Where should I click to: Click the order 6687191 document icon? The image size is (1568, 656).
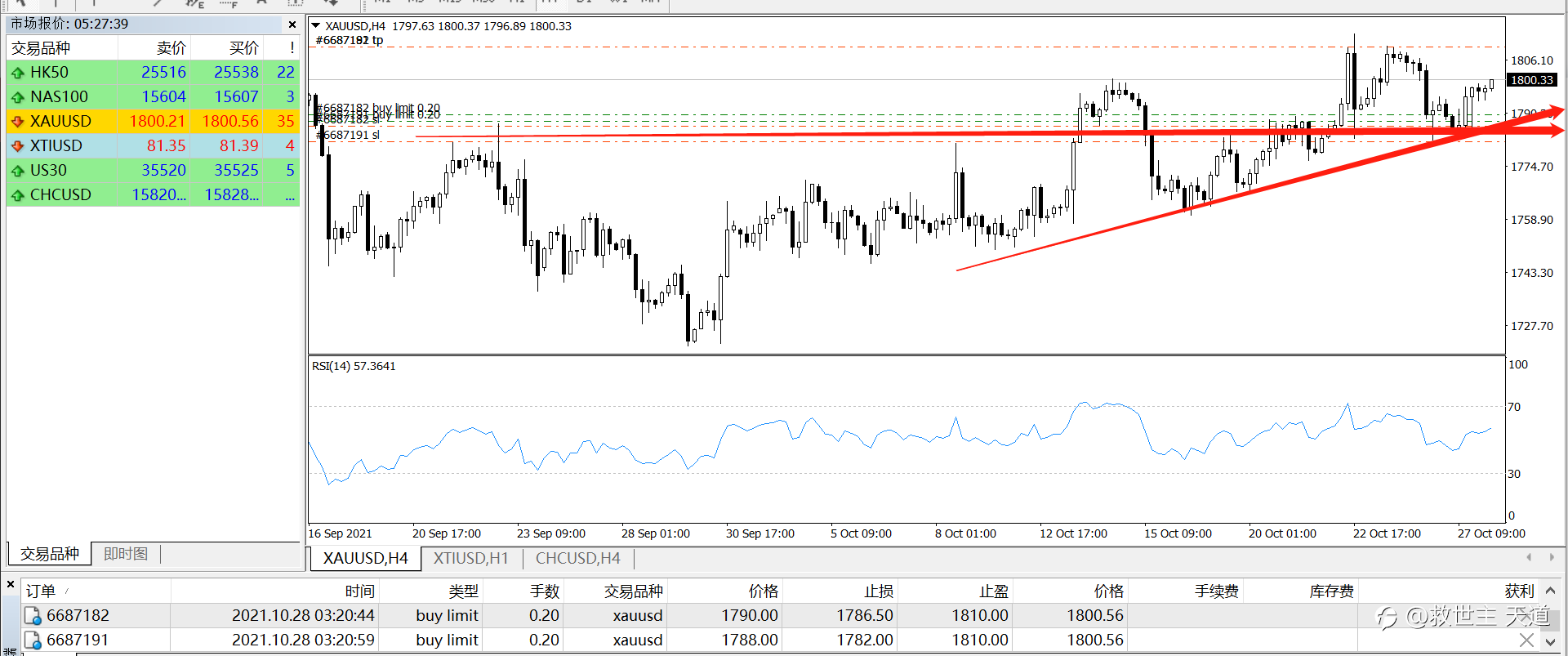tap(33, 640)
